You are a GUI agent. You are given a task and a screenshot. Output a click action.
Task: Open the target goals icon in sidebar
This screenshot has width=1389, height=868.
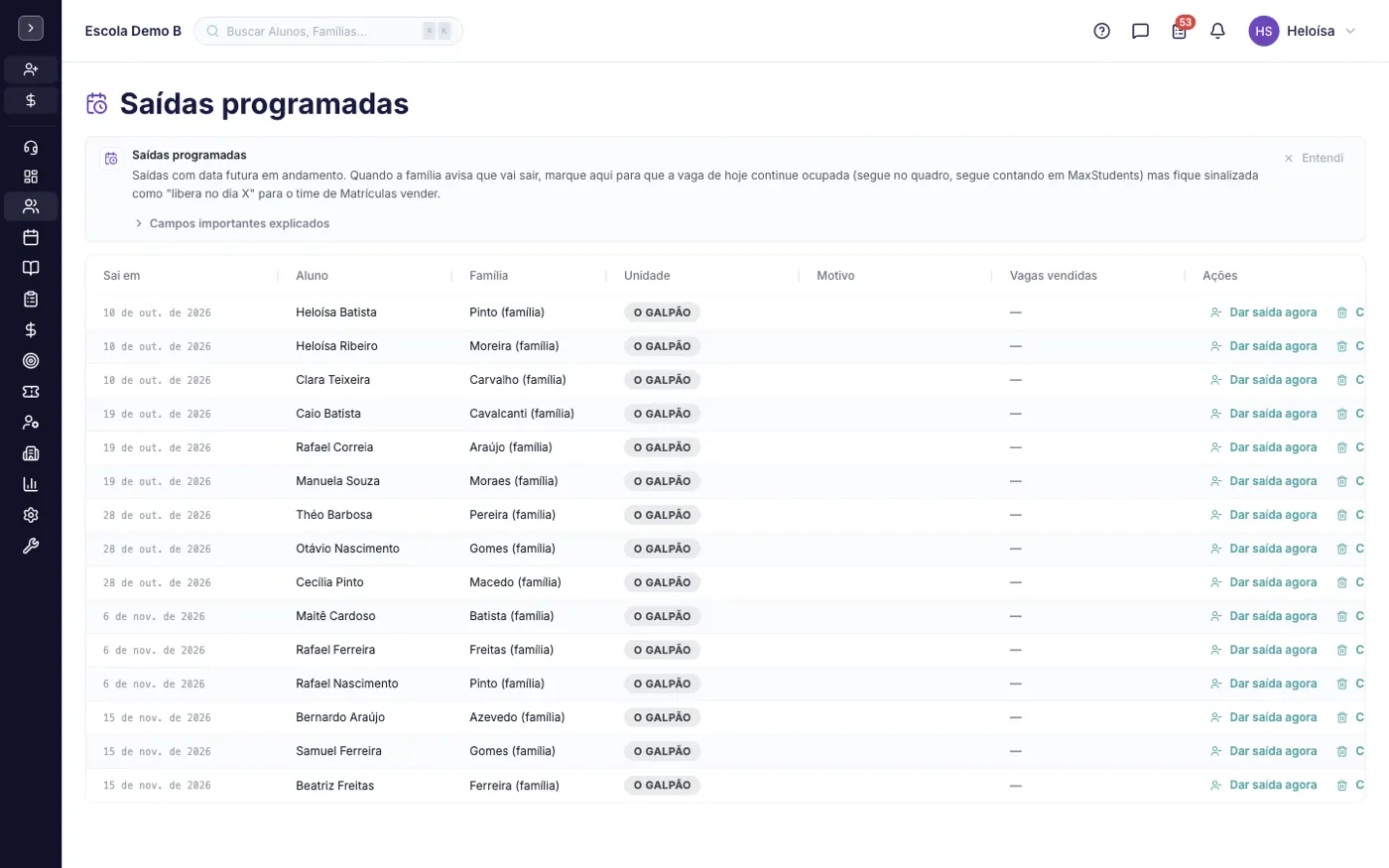click(x=31, y=360)
